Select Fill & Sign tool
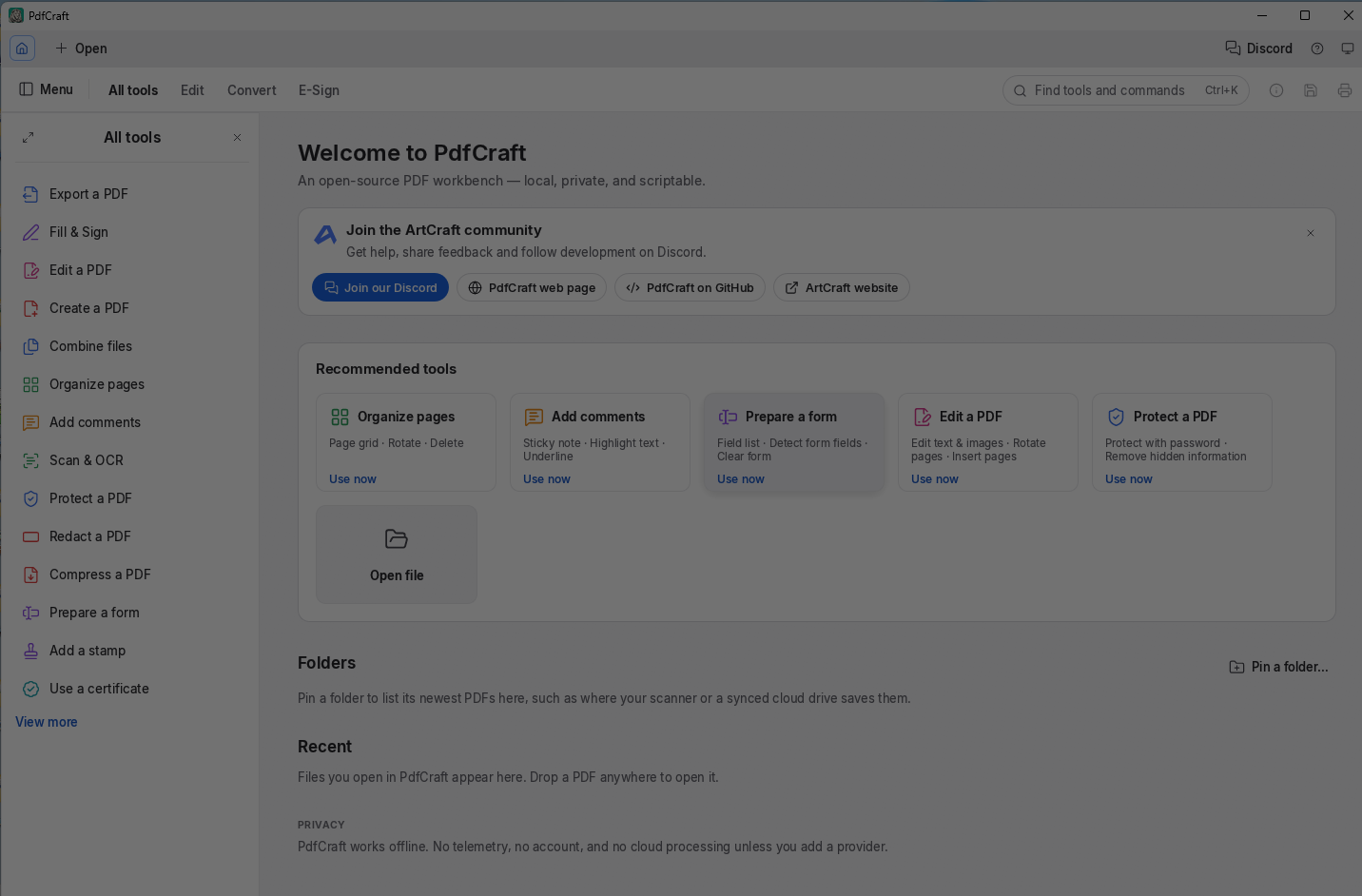1362x896 pixels. click(x=130, y=232)
